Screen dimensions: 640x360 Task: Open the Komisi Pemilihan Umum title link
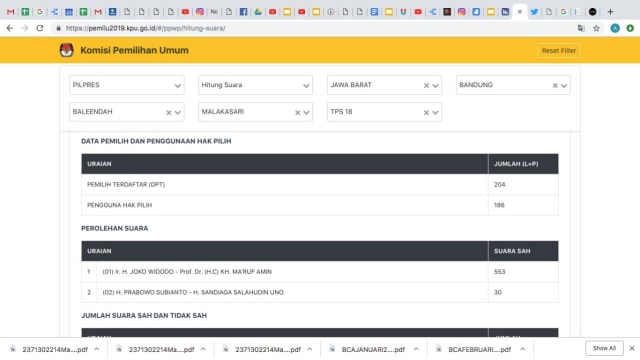[x=134, y=50]
